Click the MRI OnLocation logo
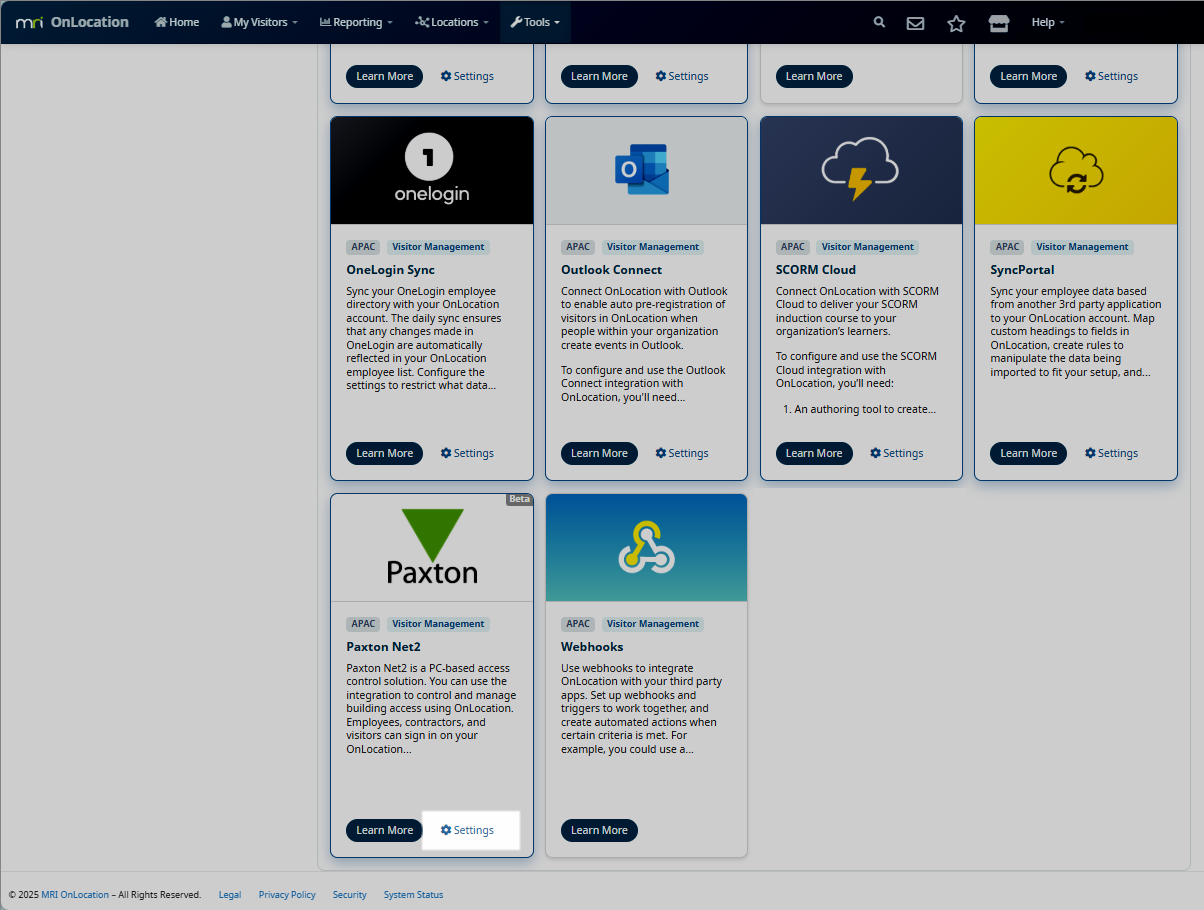The height and width of the screenshot is (910, 1204). [72, 22]
